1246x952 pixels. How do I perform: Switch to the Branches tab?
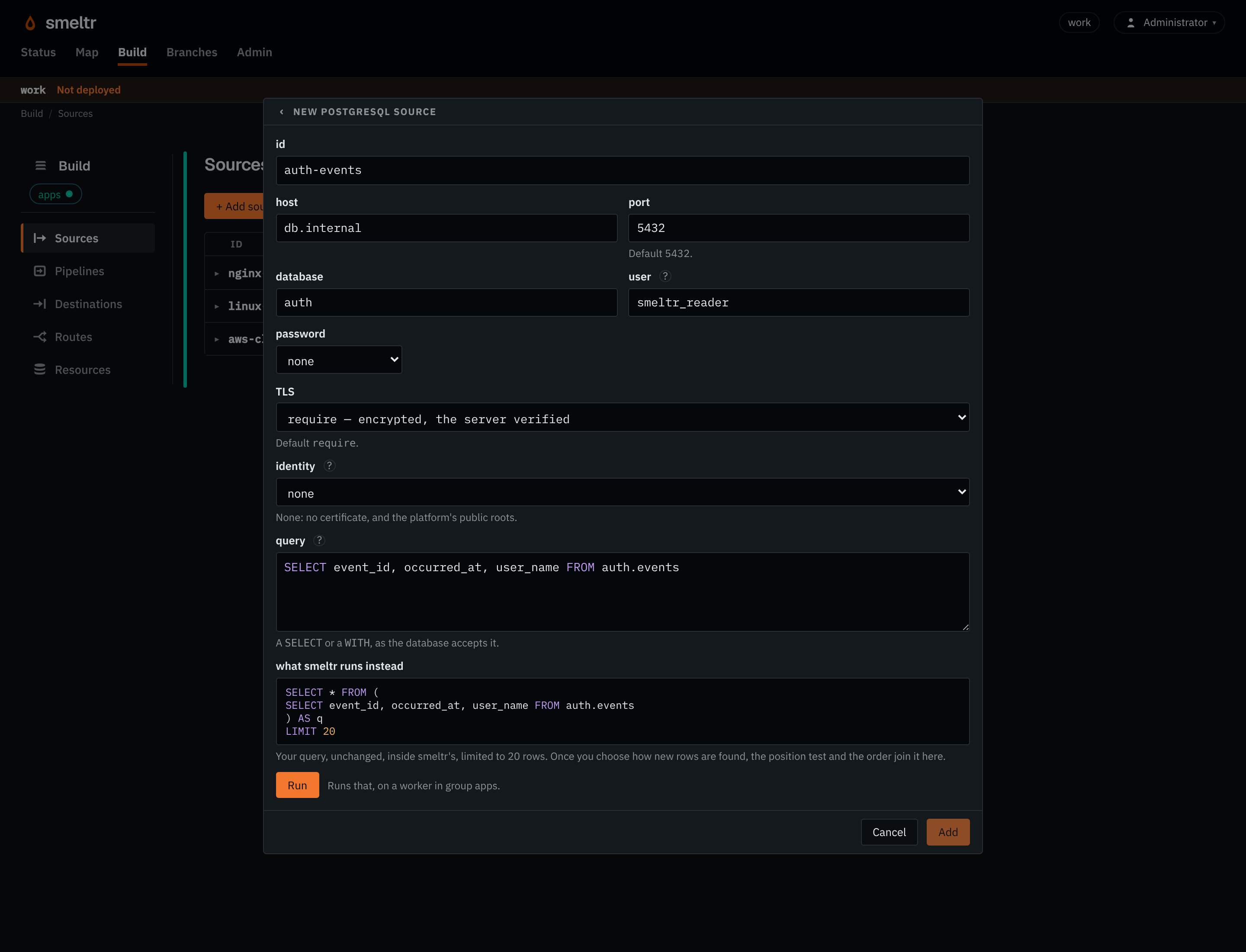[x=192, y=52]
